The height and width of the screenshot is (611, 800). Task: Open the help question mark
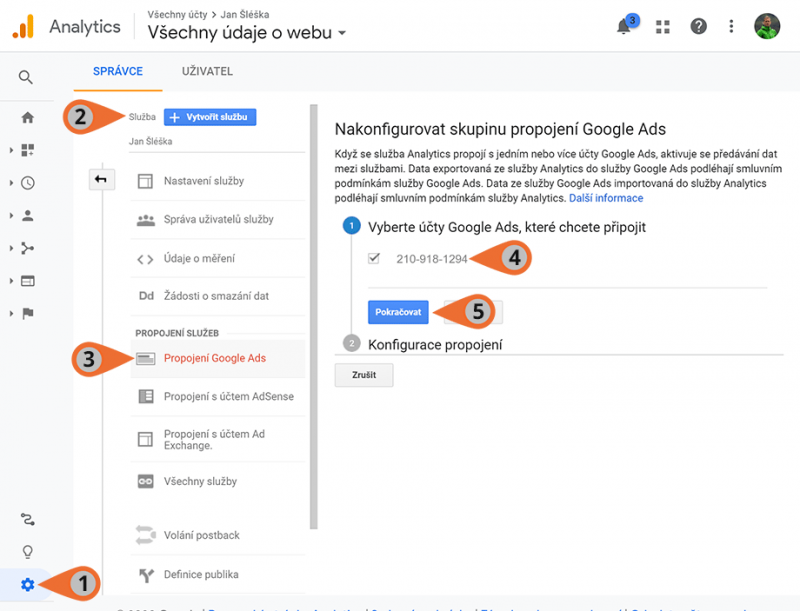(x=698, y=26)
